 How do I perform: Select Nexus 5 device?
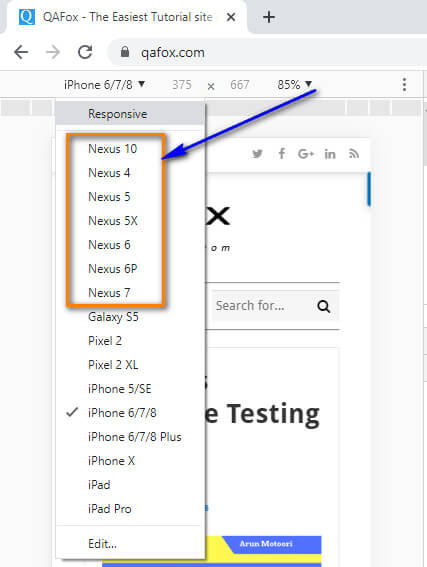[130, 197]
